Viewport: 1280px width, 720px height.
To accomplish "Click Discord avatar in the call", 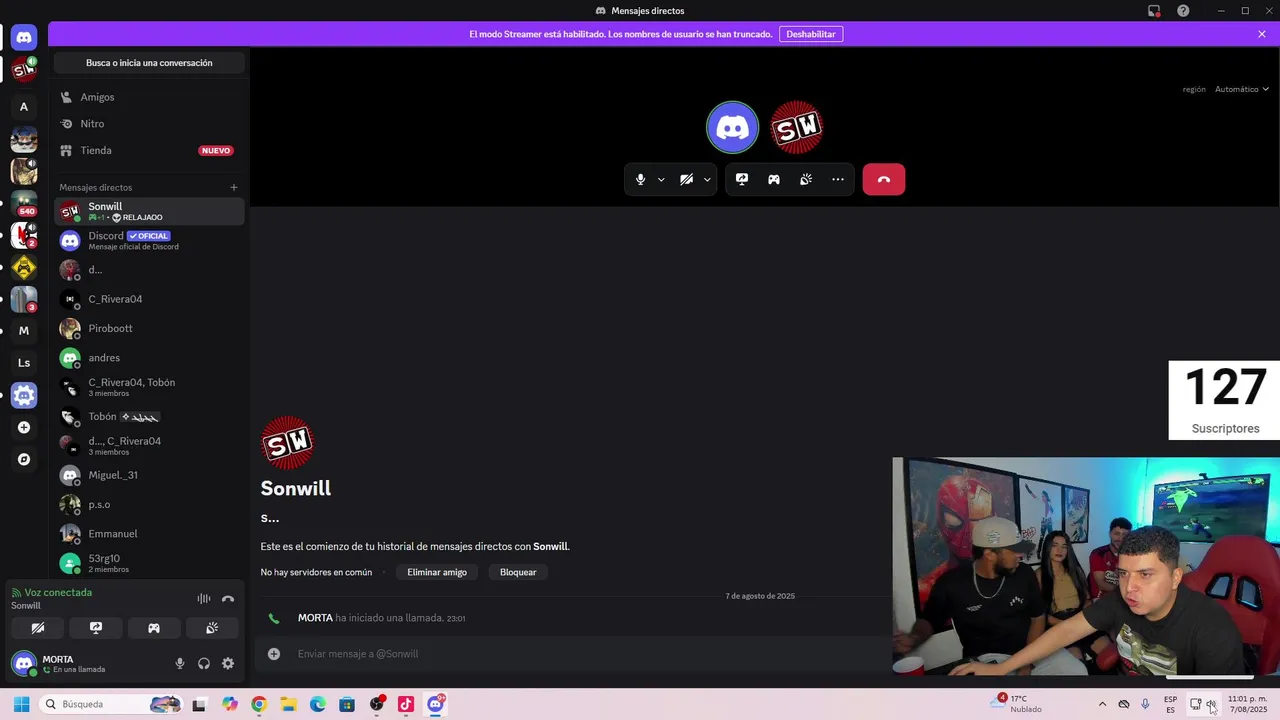I will [x=733, y=127].
